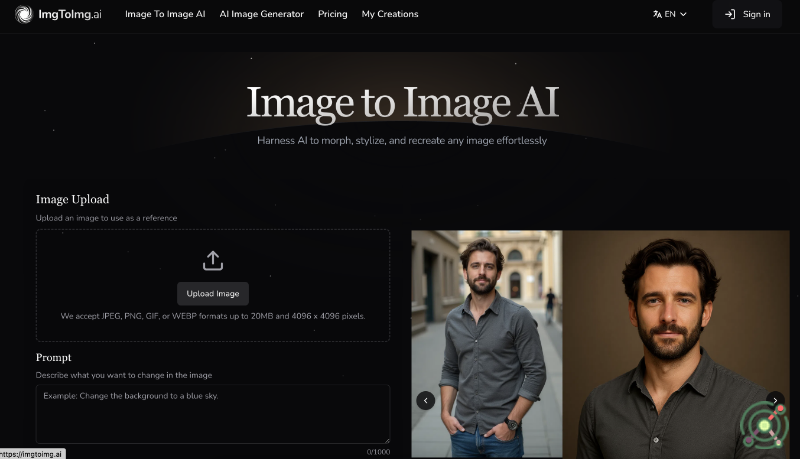Click the Upload Image button

coord(213,293)
